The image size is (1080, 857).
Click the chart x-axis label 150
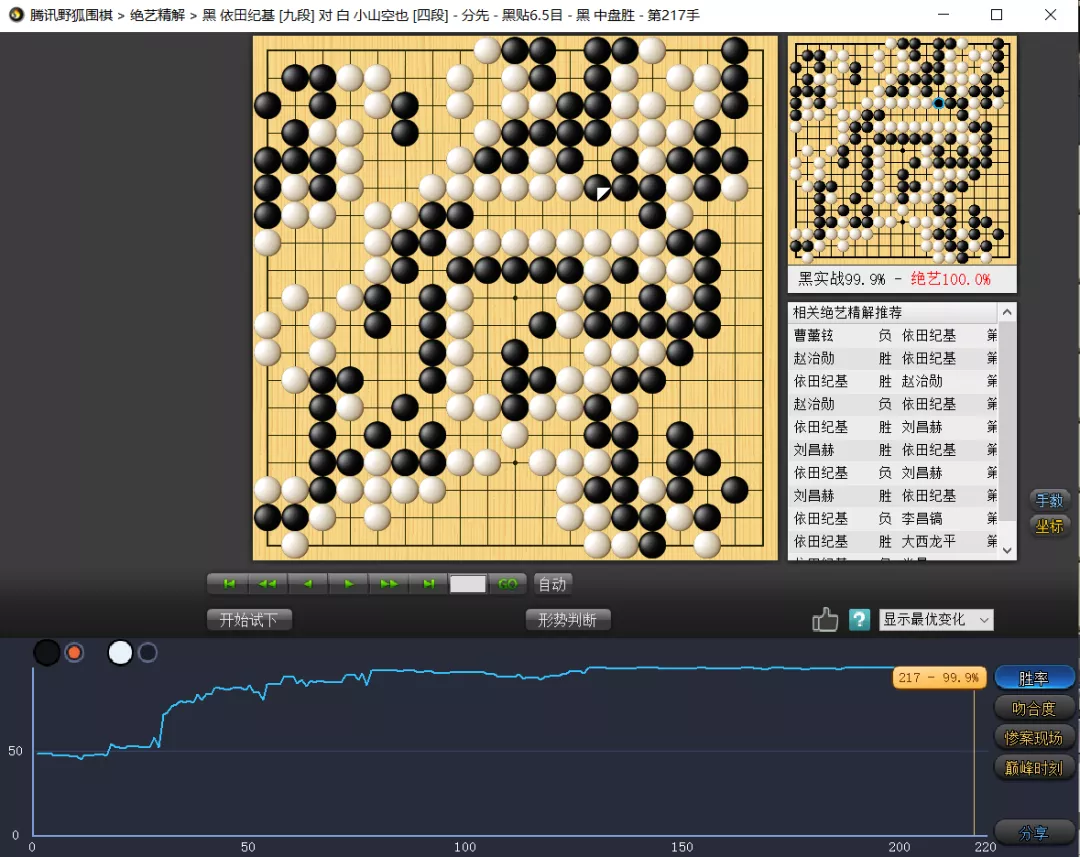pos(681,847)
